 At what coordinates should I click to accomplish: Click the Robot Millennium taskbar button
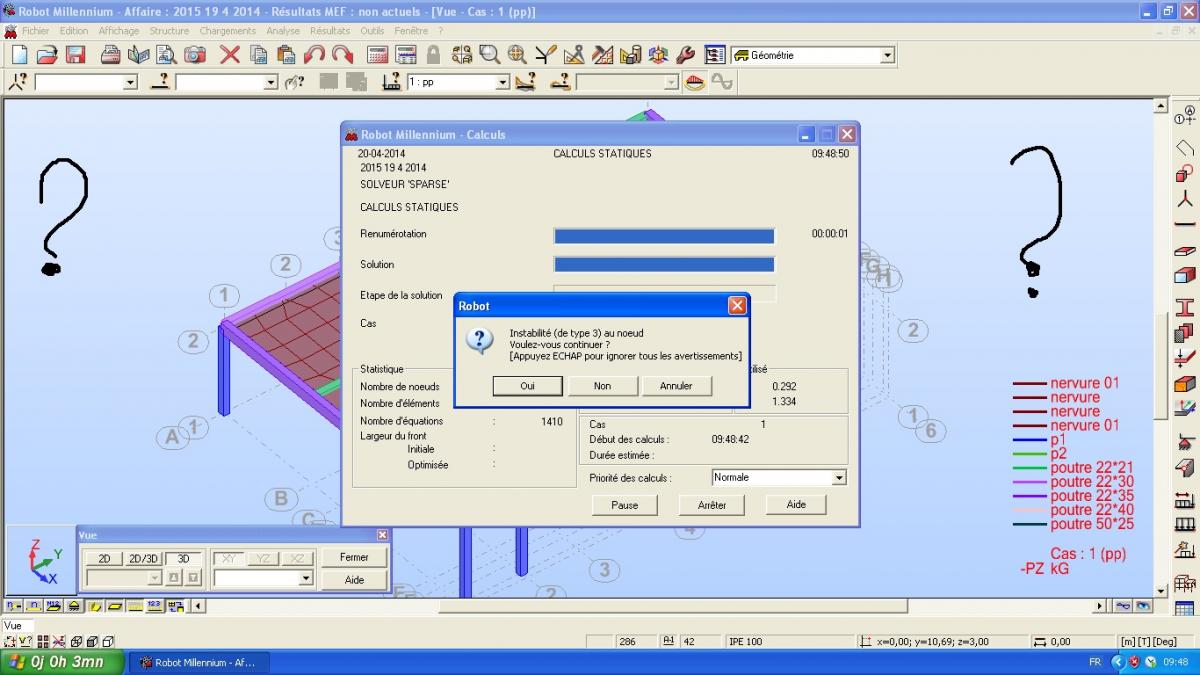(198, 662)
